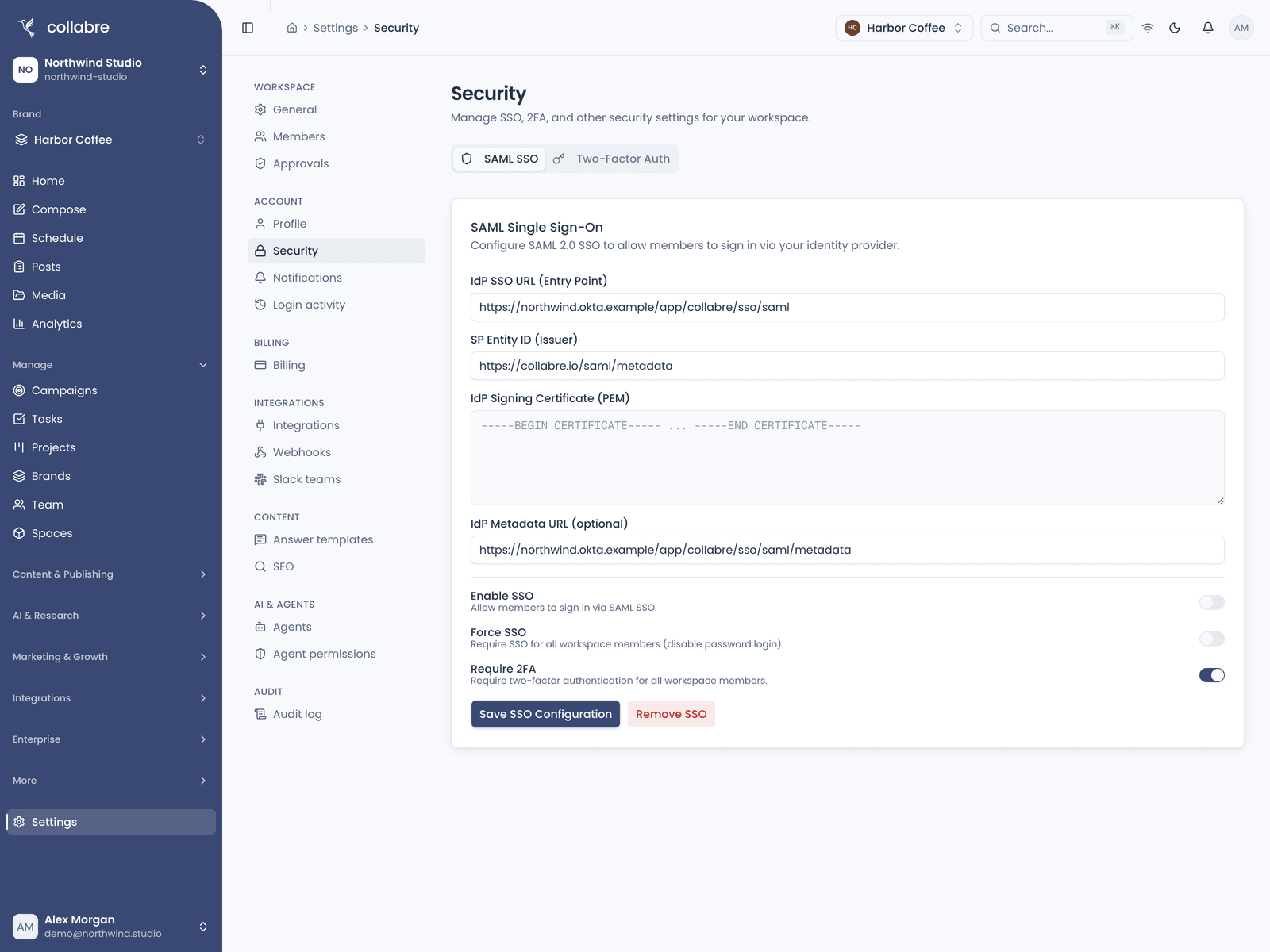
Task: Expand AI & Research section
Action: 111,616
